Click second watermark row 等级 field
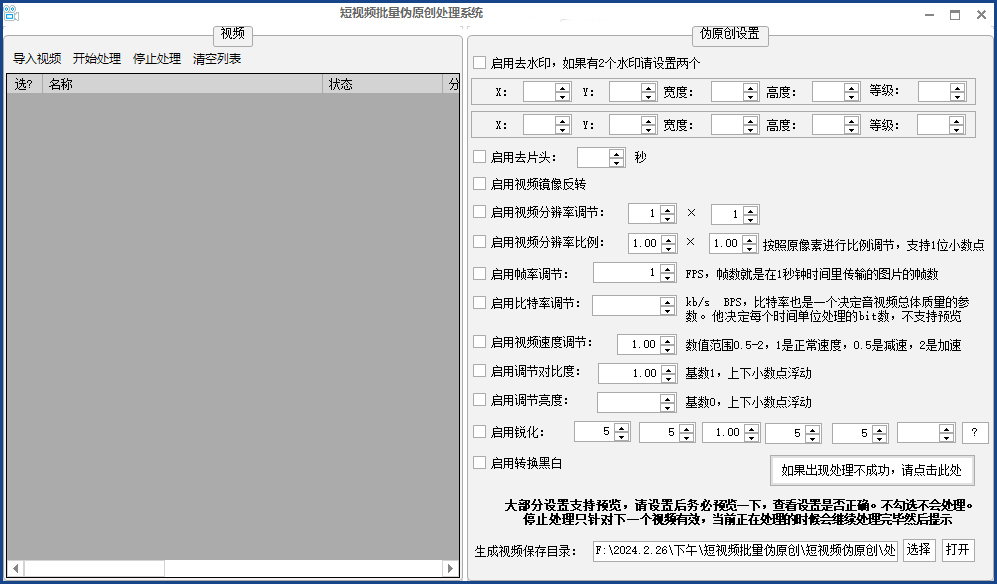997x584 pixels. [x=941, y=125]
